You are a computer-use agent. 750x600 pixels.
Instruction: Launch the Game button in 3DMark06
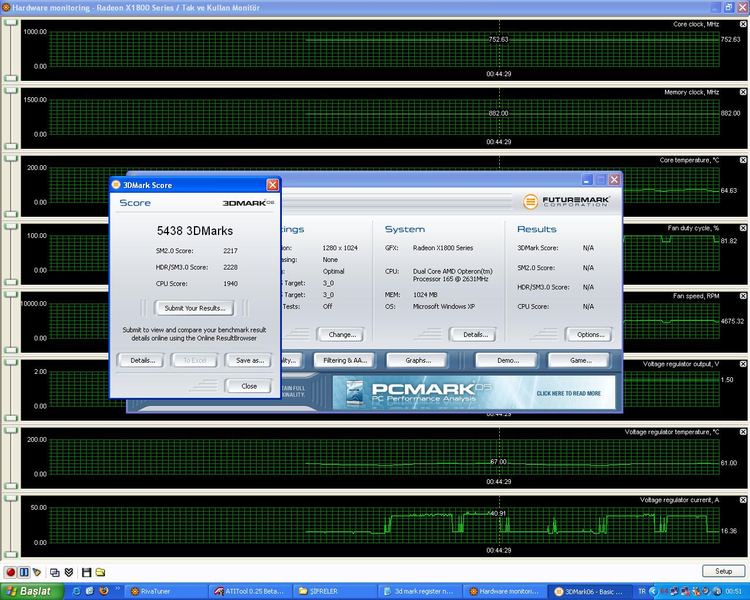(x=580, y=360)
